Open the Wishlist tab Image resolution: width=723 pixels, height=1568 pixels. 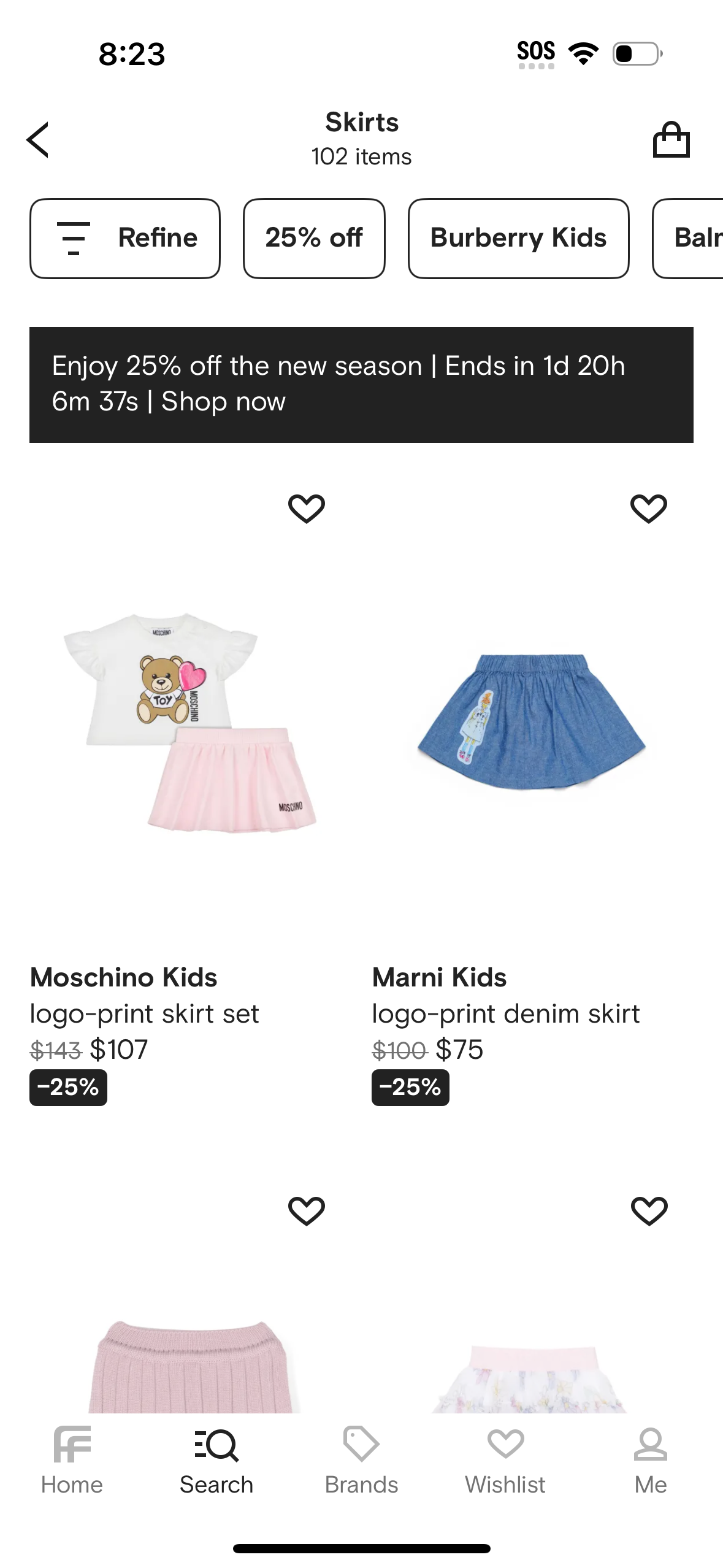pyautogui.click(x=505, y=1460)
